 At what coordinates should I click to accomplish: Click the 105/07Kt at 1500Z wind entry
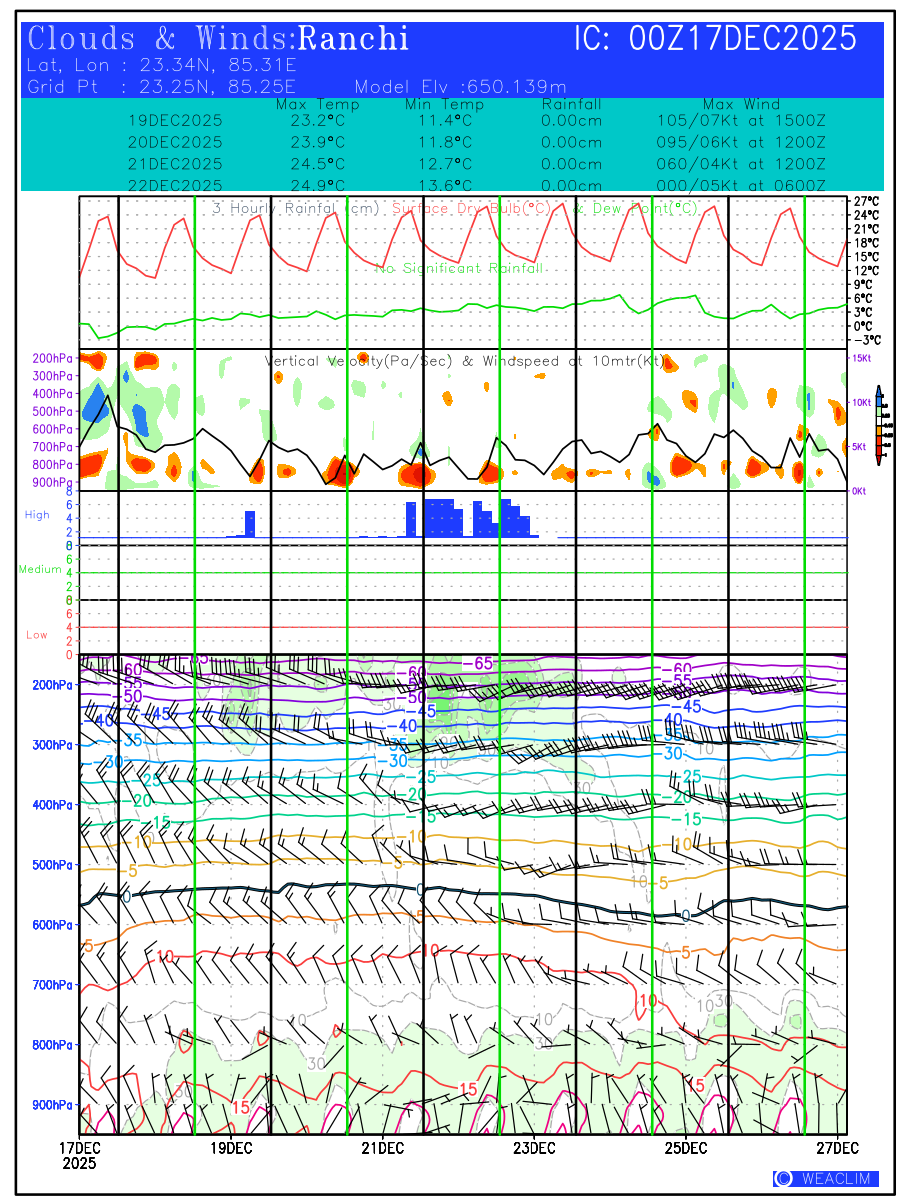click(x=741, y=120)
